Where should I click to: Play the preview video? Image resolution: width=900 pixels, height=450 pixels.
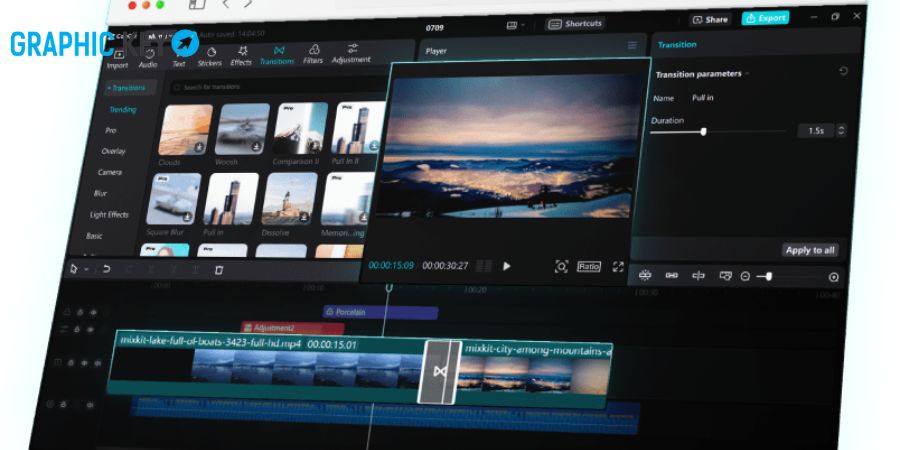pos(506,266)
